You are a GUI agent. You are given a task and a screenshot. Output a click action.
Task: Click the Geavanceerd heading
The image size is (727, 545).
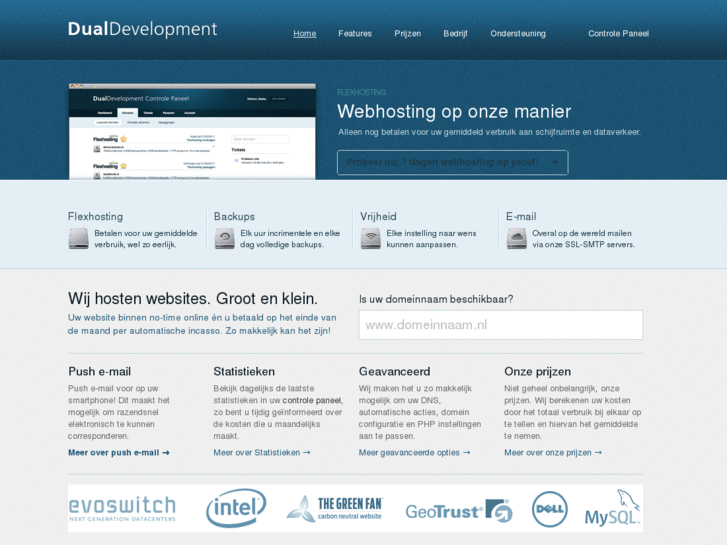click(x=395, y=372)
